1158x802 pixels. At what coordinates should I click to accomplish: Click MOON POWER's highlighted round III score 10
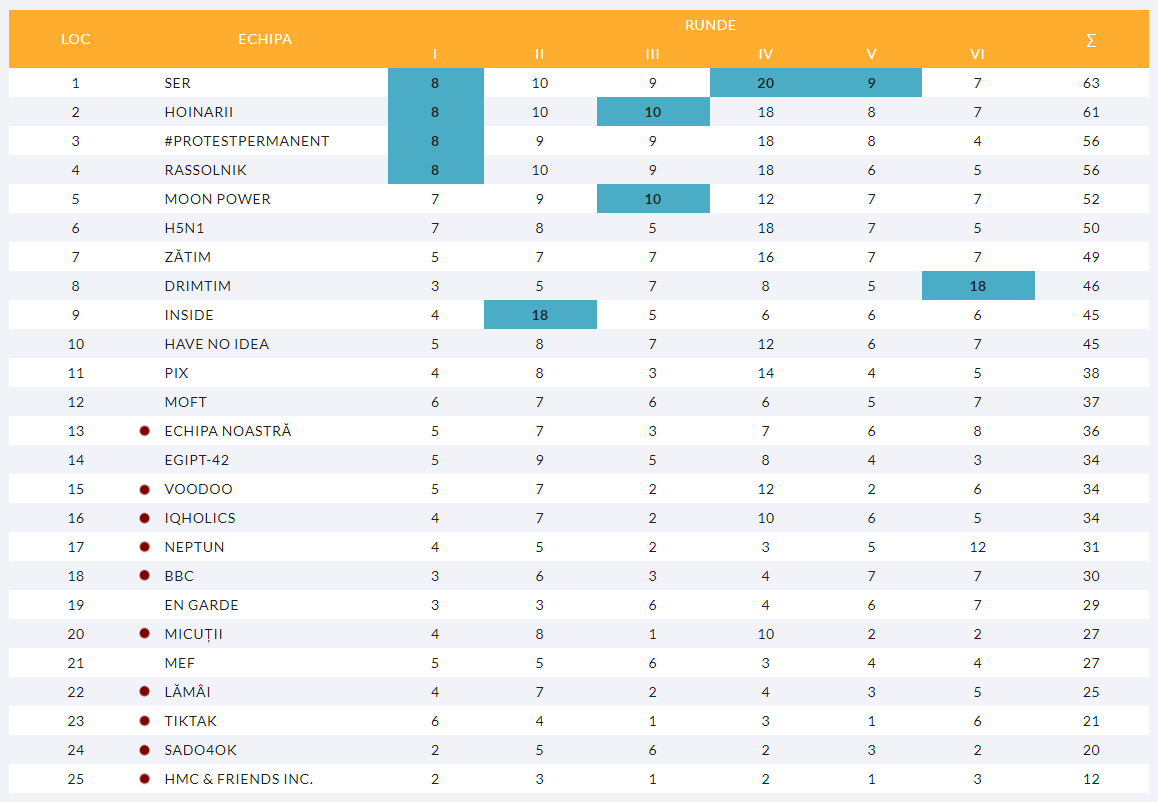pyautogui.click(x=653, y=199)
